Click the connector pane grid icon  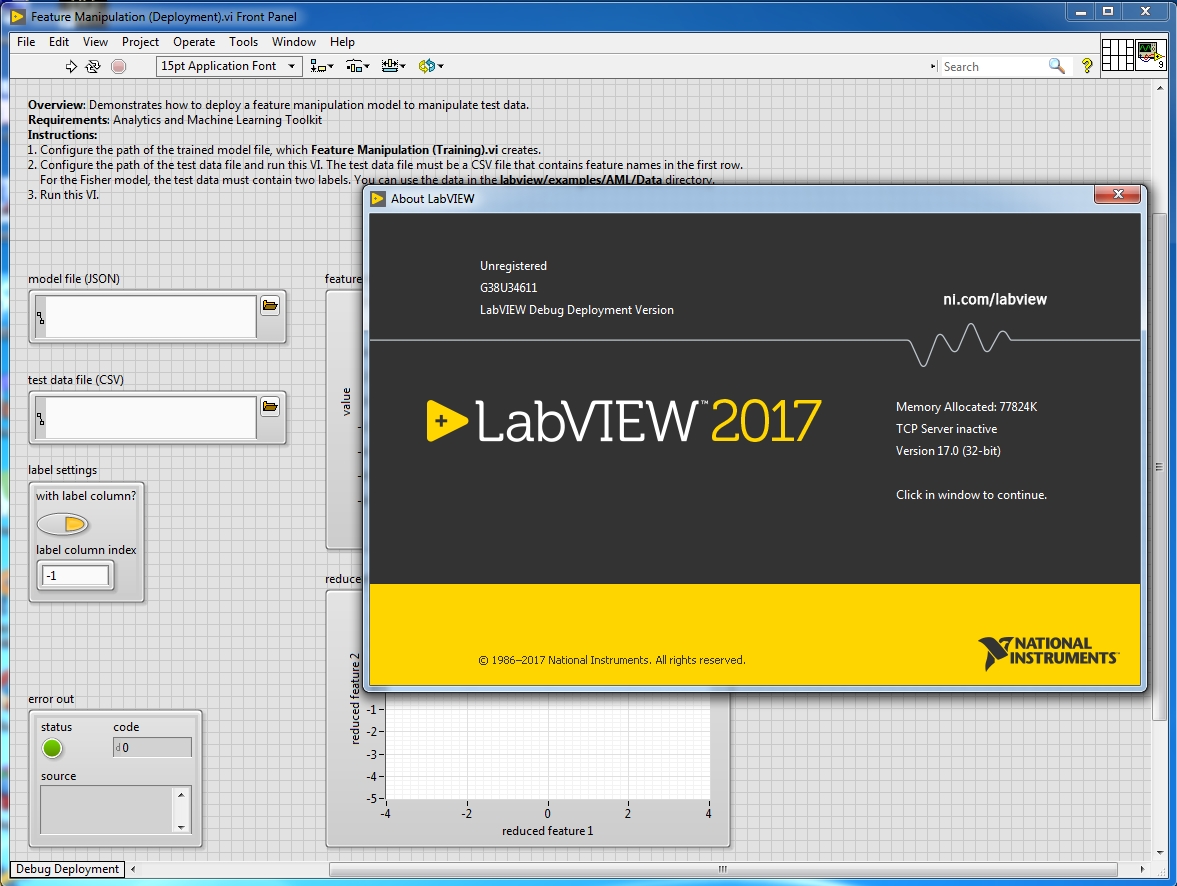[x=1117, y=55]
